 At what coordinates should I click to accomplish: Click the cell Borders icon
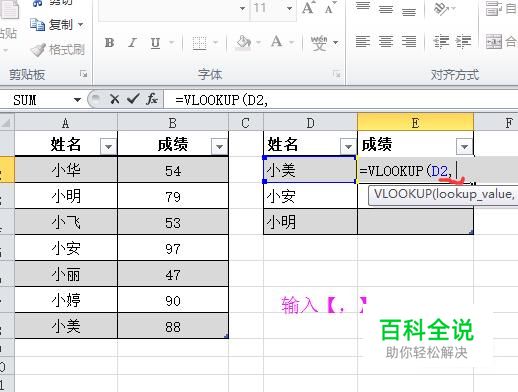pos(199,43)
